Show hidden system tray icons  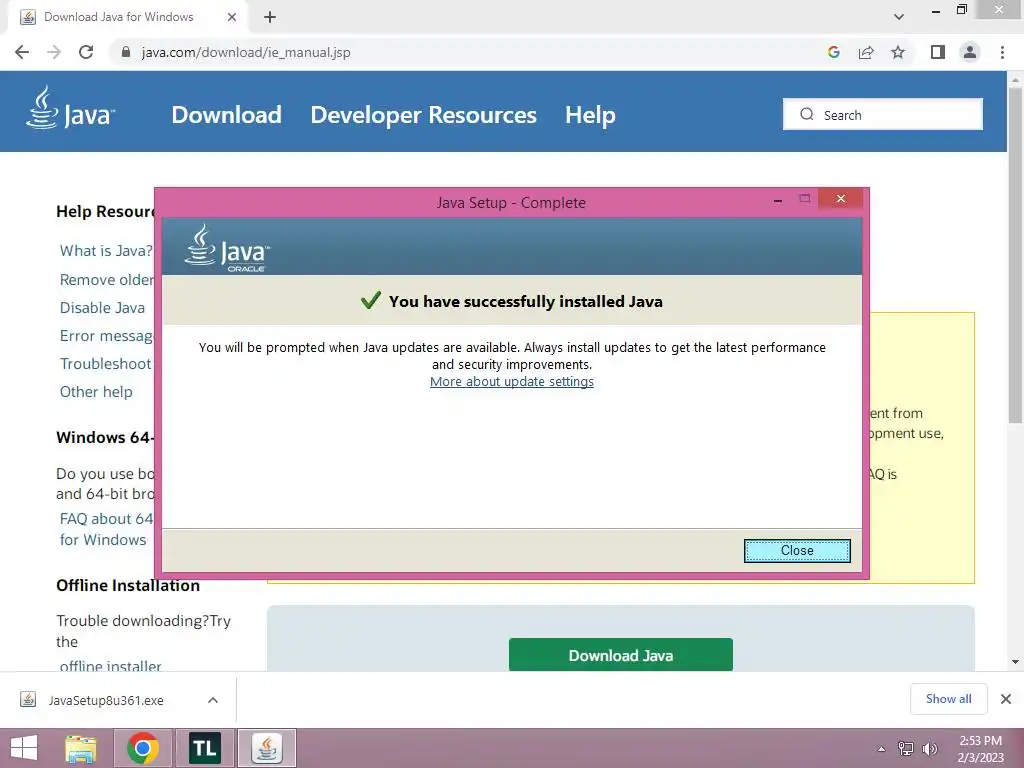[x=882, y=749]
